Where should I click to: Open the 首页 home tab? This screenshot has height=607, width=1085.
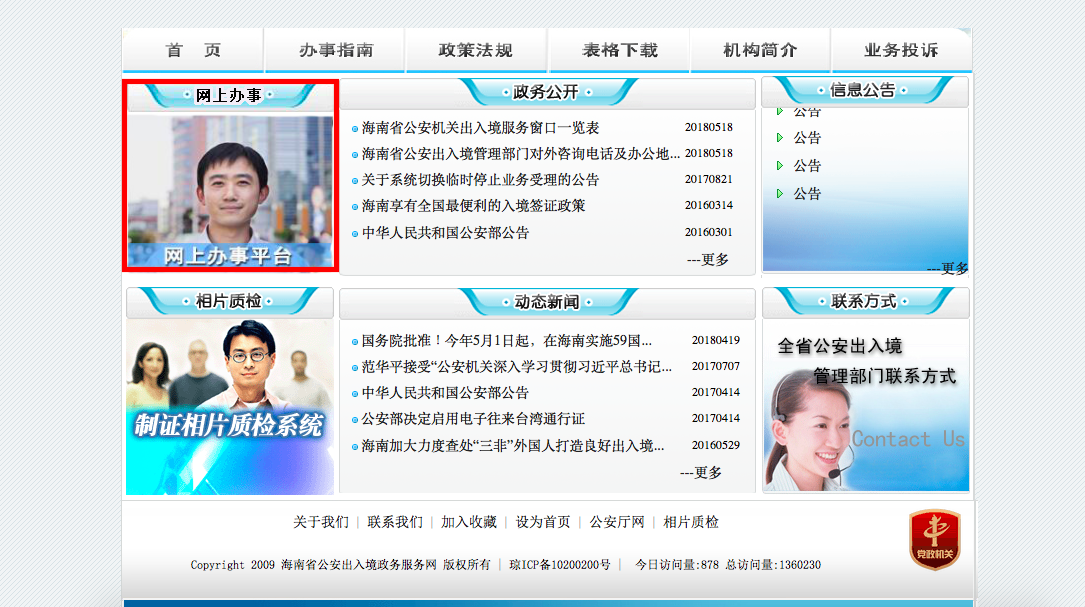pyautogui.click(x=193, y=50)
